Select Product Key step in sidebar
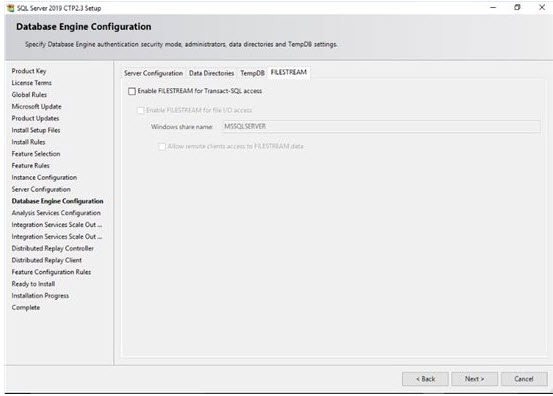The height and width of the screenshot is (396, 553). [x=29, y=71]
